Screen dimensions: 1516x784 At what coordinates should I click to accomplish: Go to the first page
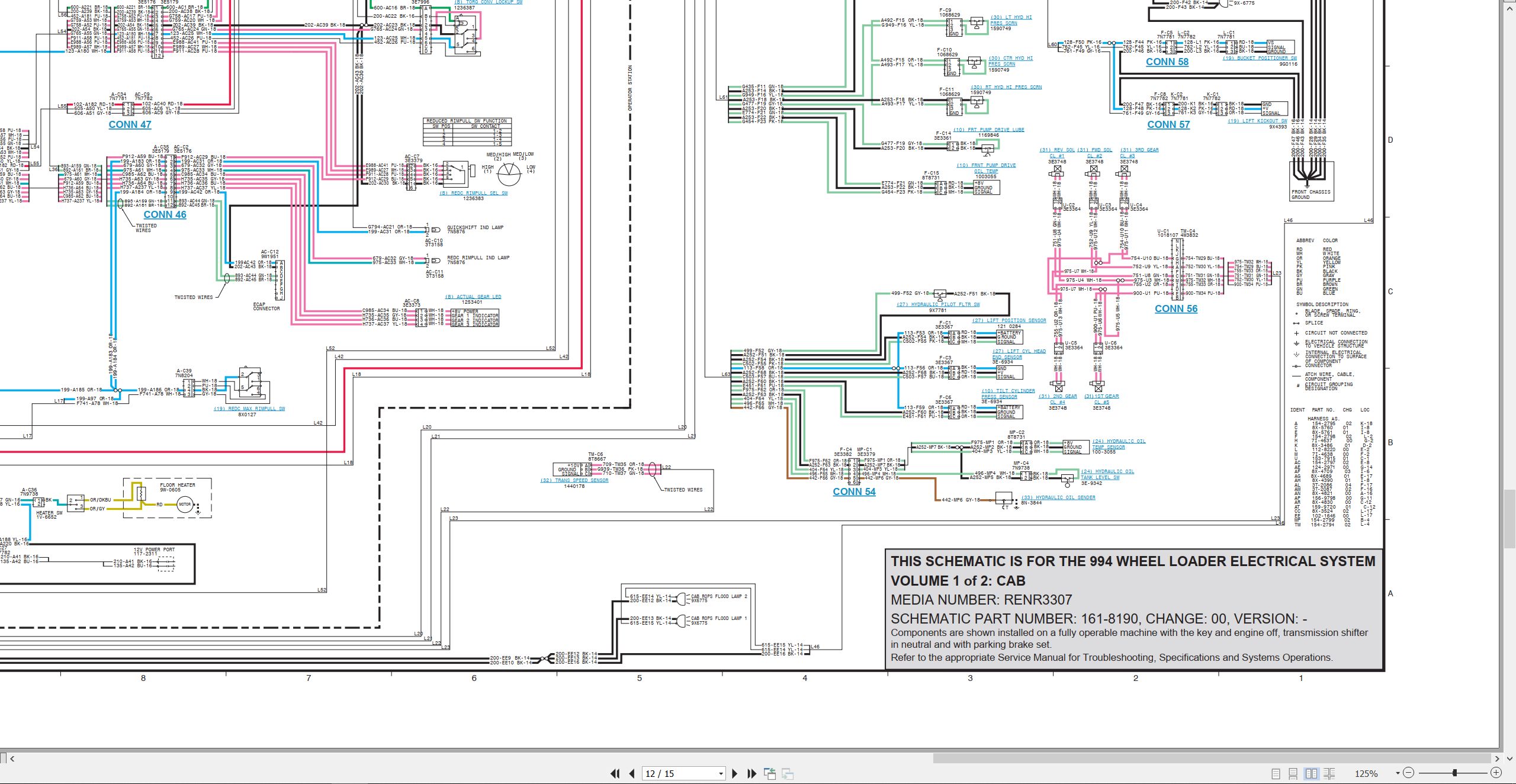(615, 773)
